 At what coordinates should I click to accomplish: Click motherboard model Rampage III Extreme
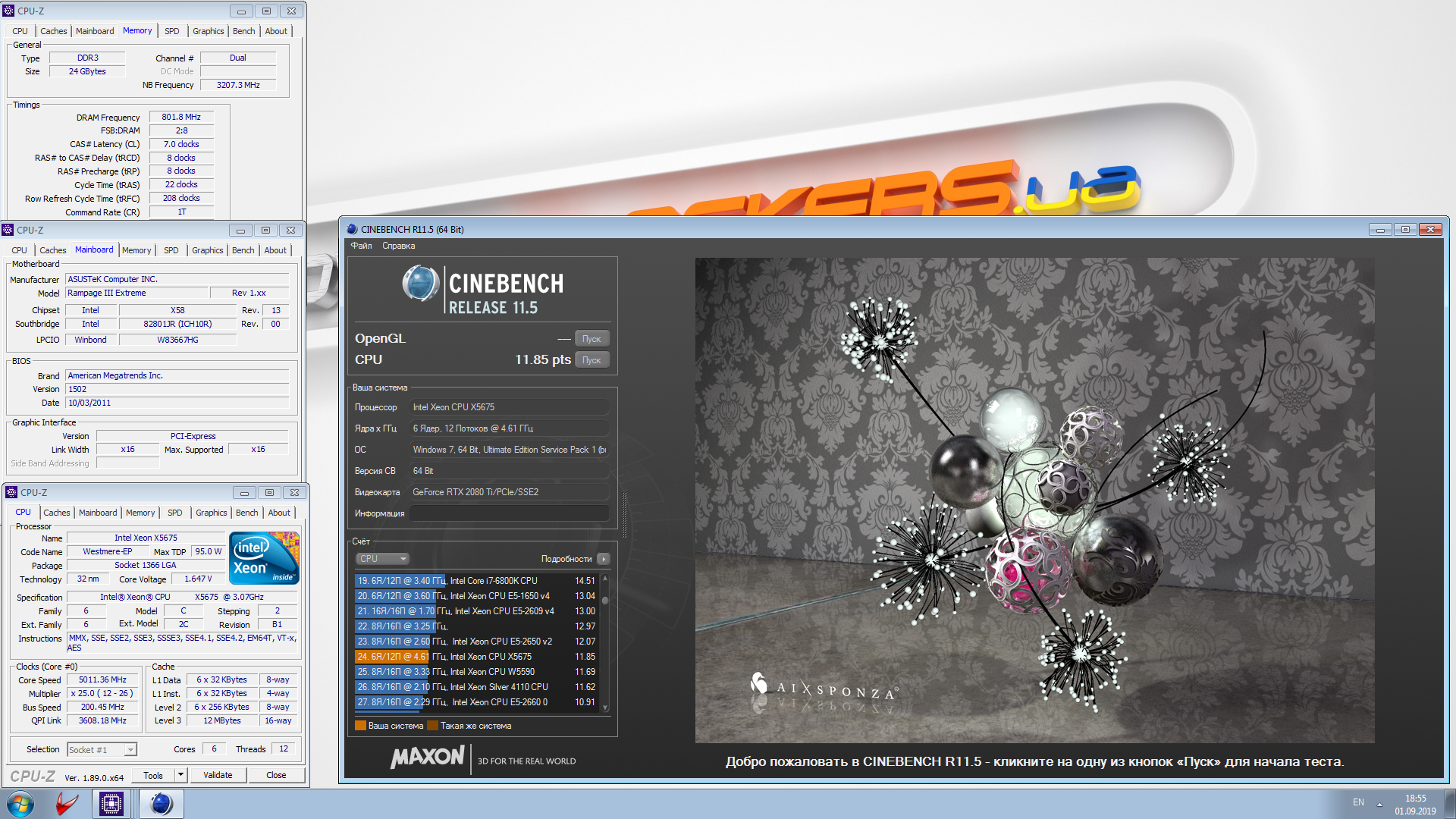(136, 293)
